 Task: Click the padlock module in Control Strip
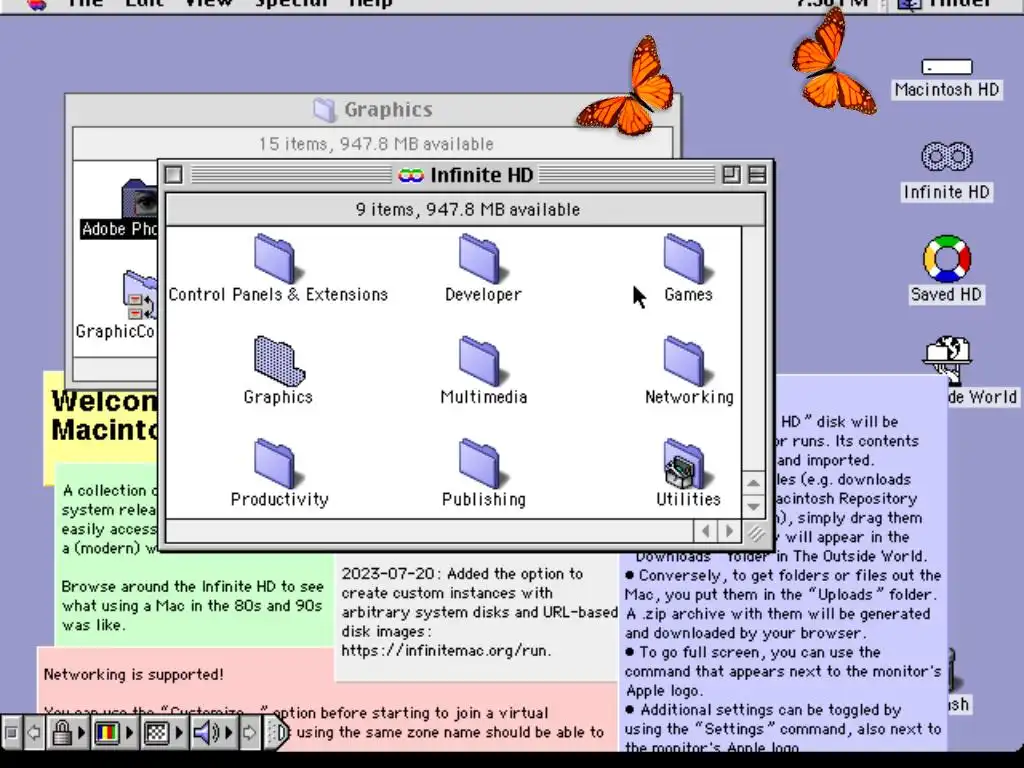(x=62, y=733)
